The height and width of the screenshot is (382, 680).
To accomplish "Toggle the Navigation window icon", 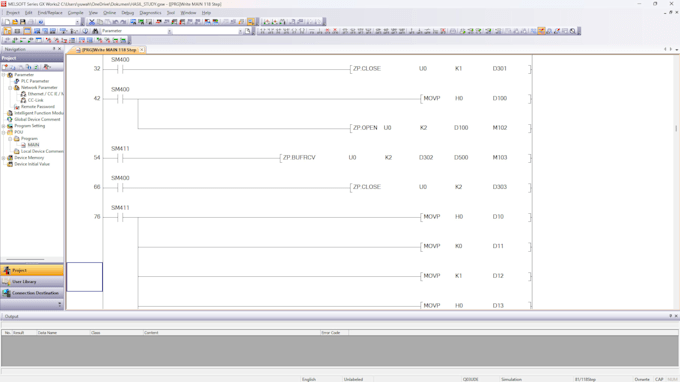I will coord(7,31).
